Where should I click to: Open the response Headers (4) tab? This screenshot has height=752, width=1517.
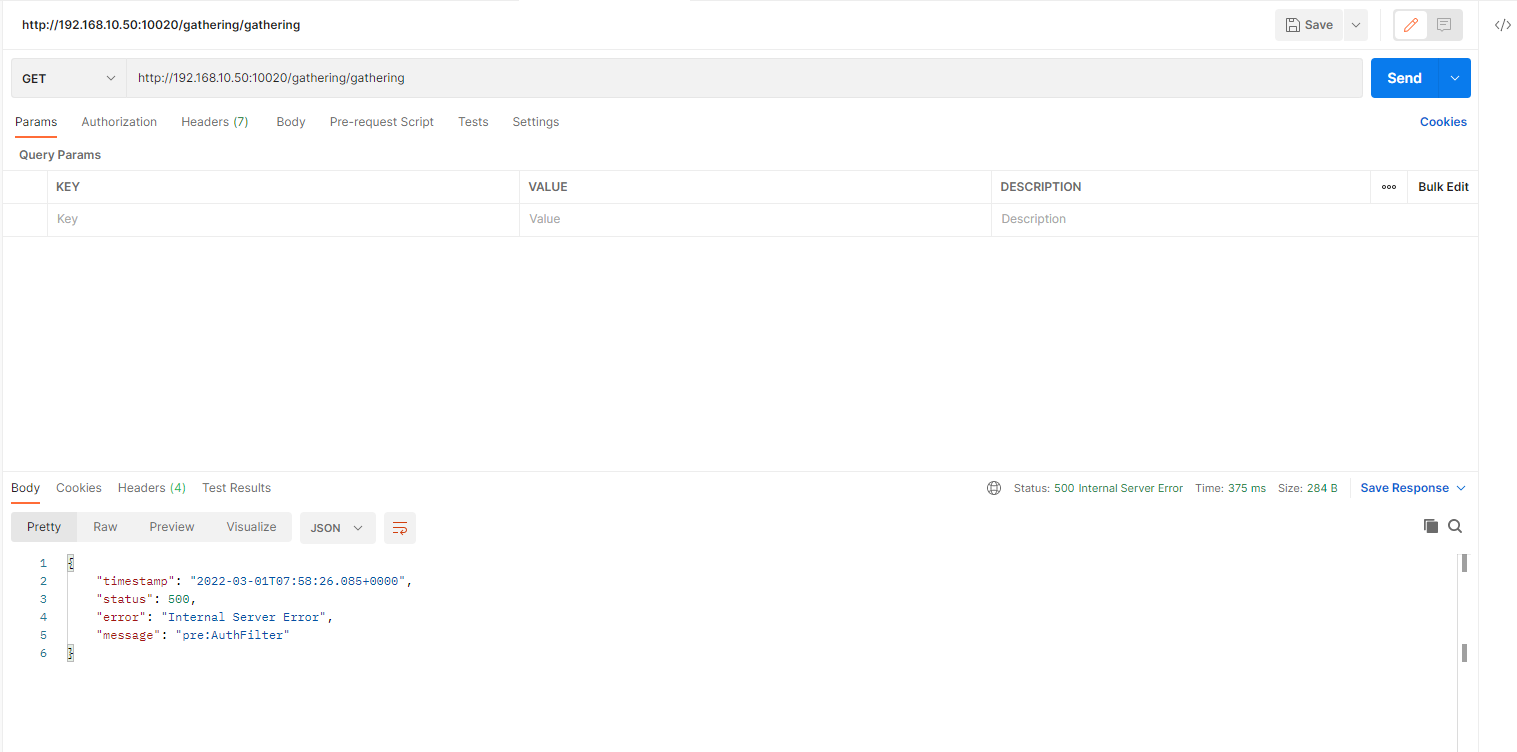pos(152,488)
